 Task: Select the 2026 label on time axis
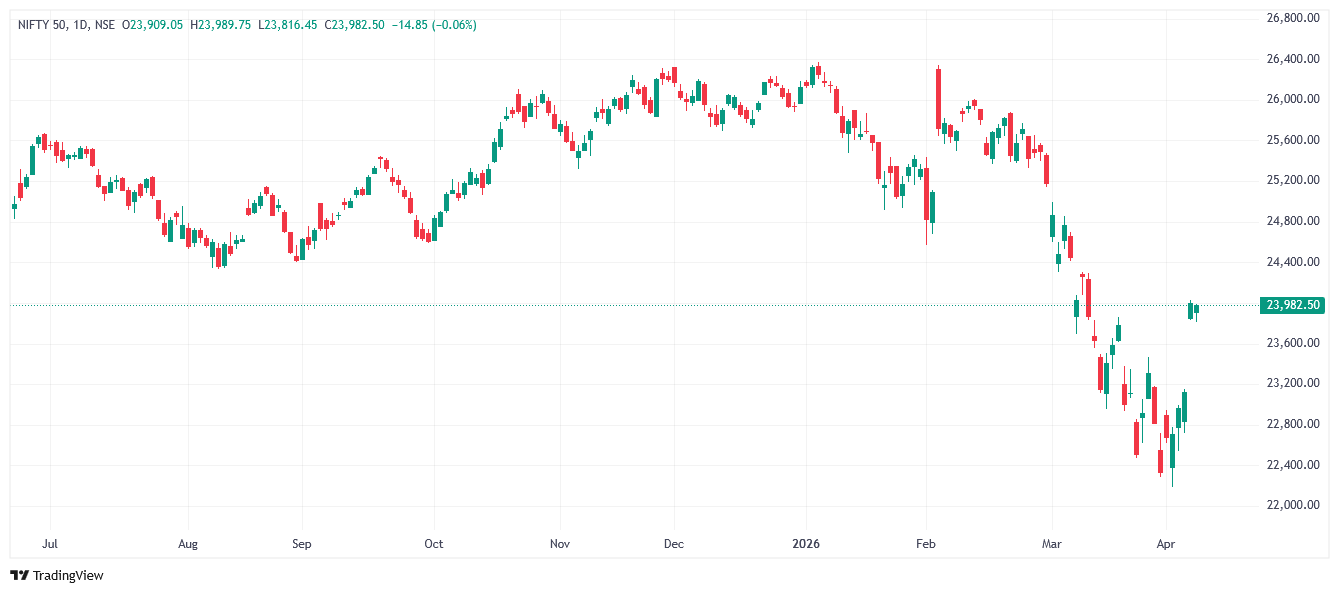[x=805, y=545]
